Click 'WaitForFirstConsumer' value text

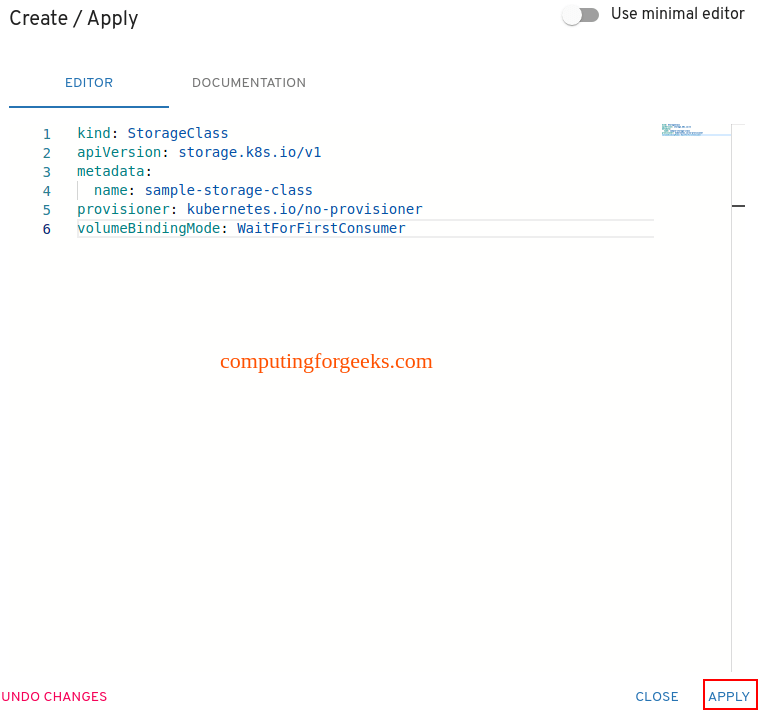coord(321,228)
